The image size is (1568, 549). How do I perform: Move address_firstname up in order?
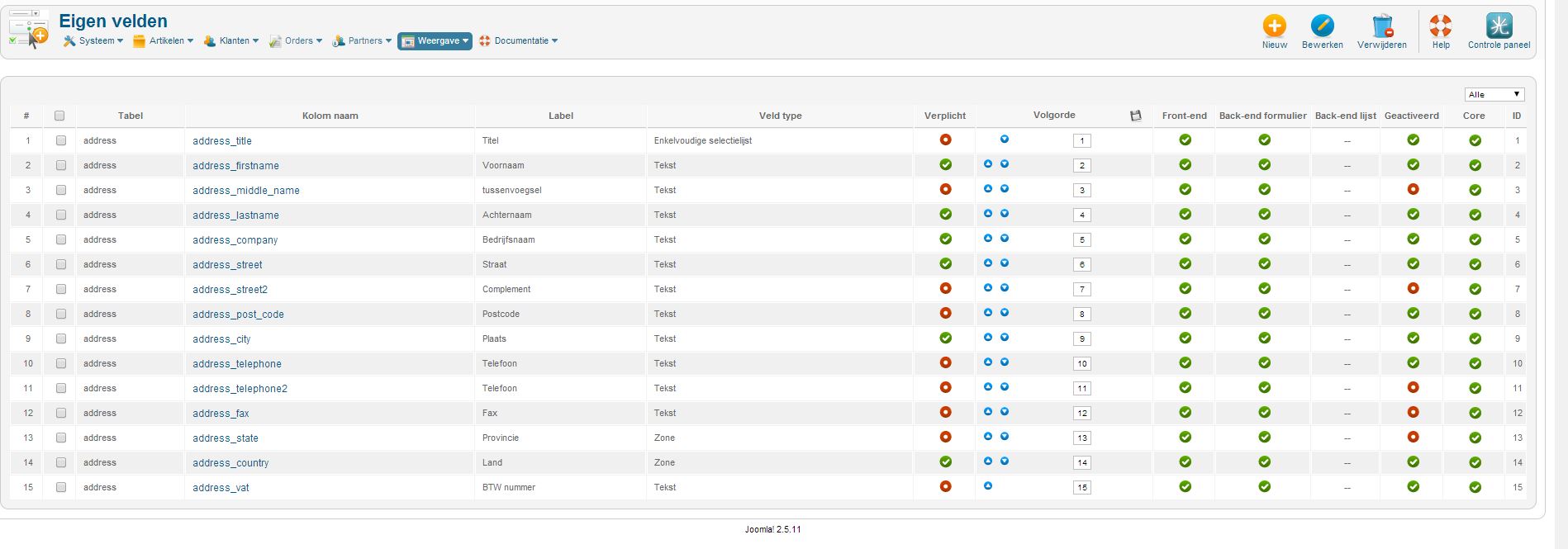(x=988, y=164)
